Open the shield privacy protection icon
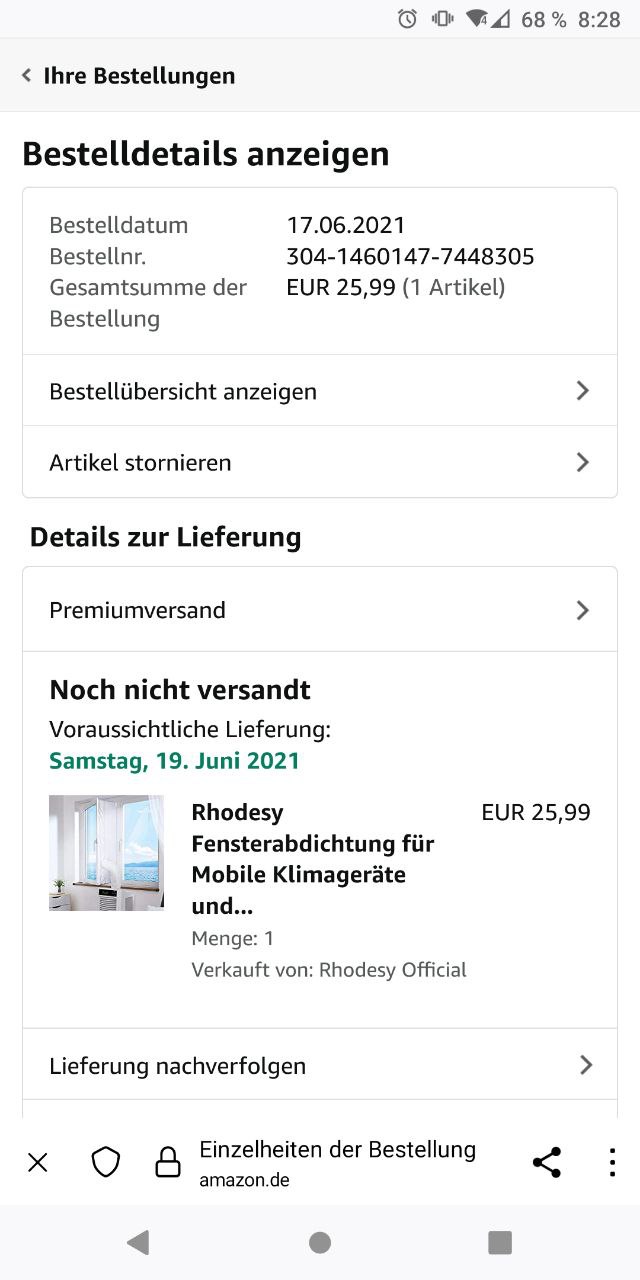This screenshot has height=1280, width=640. 106,1162
